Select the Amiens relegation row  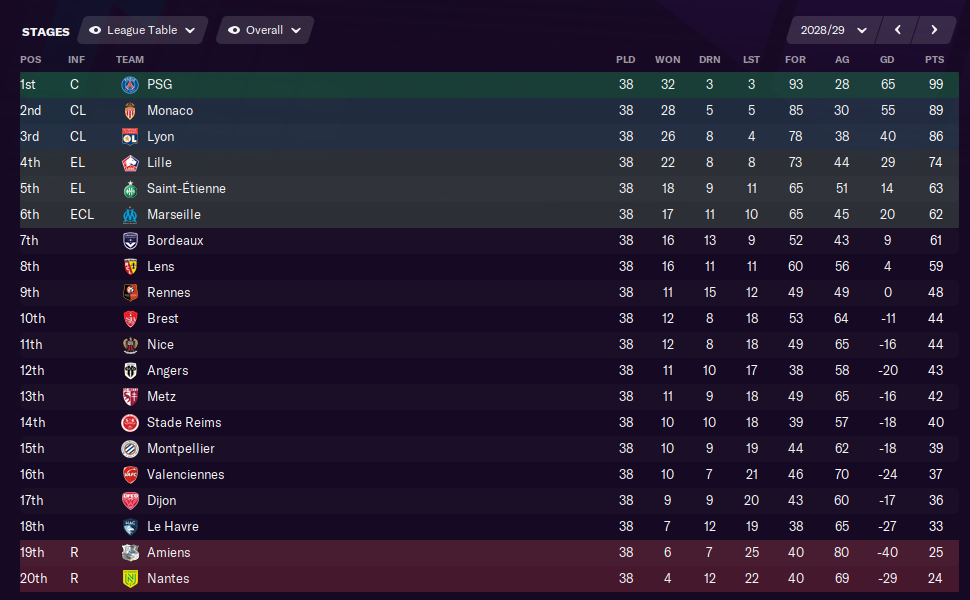click(x=489, y=552)
